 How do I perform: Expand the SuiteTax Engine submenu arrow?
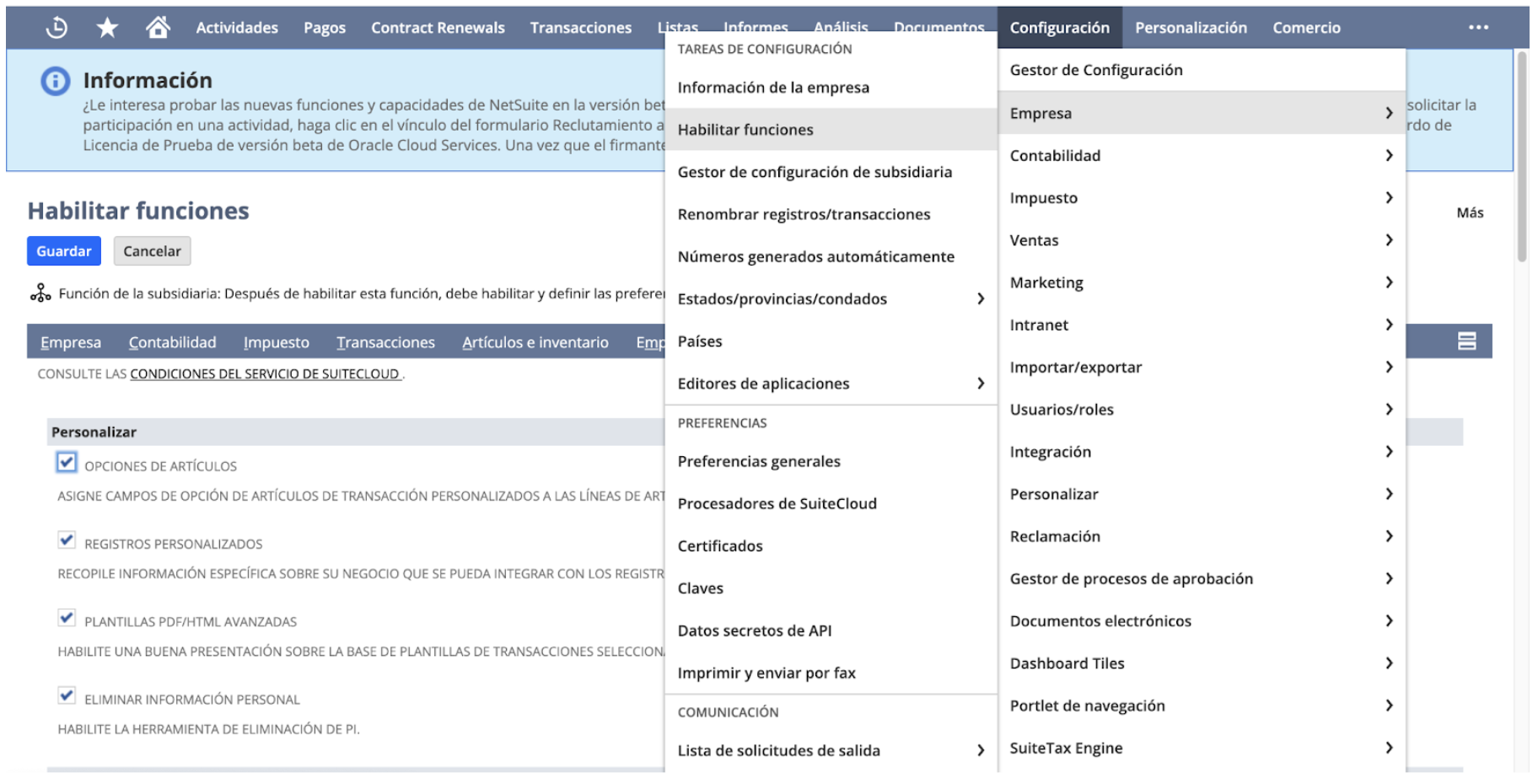tap(1389, 748)
